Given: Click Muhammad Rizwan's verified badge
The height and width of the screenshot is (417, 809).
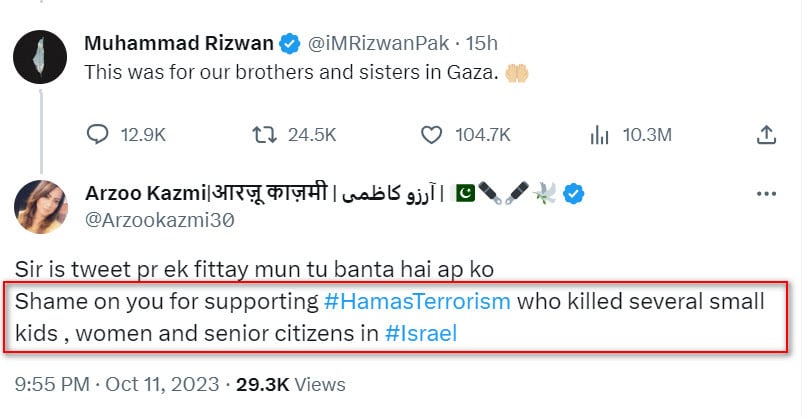Looking at the screenshot, I should [x=290, y=44].
